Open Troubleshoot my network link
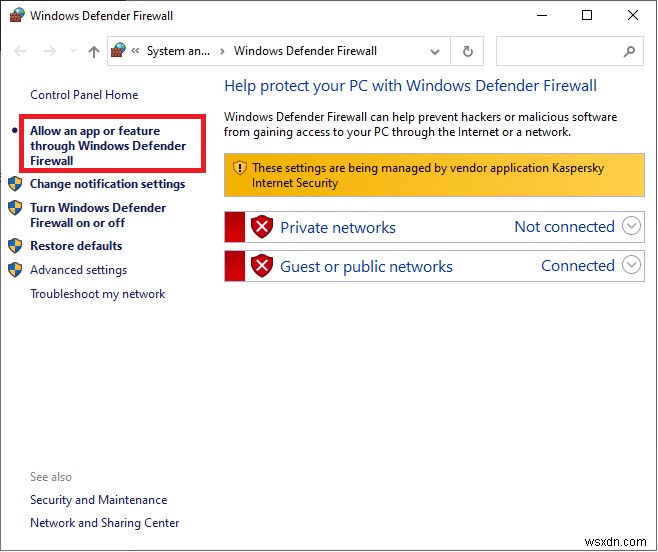 [98, 294]
